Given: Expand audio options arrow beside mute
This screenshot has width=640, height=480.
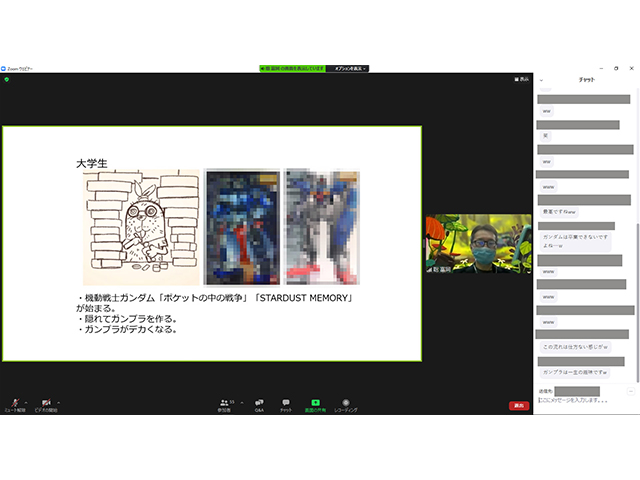Looking at the screenshot, I should pyautogui.click(x=26, y=402).
